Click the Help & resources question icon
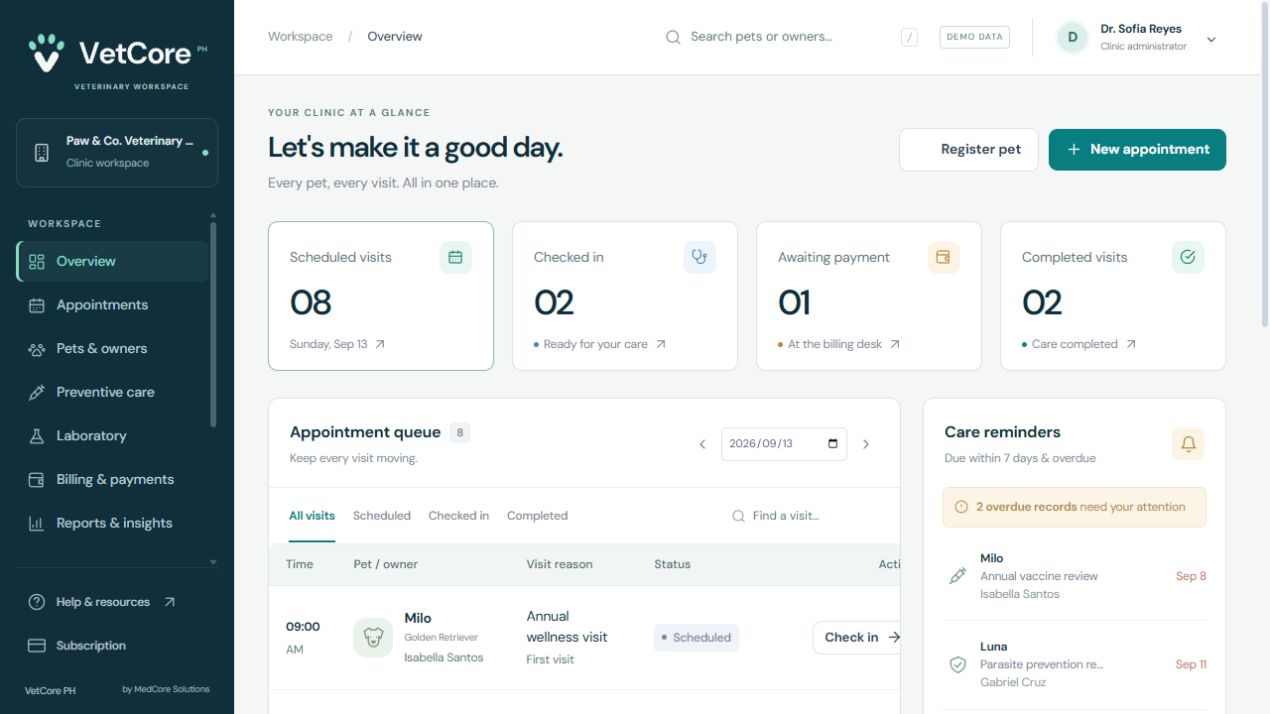Image resolution: width=1270 pixels, height=714 pixels. click(37, 602)
